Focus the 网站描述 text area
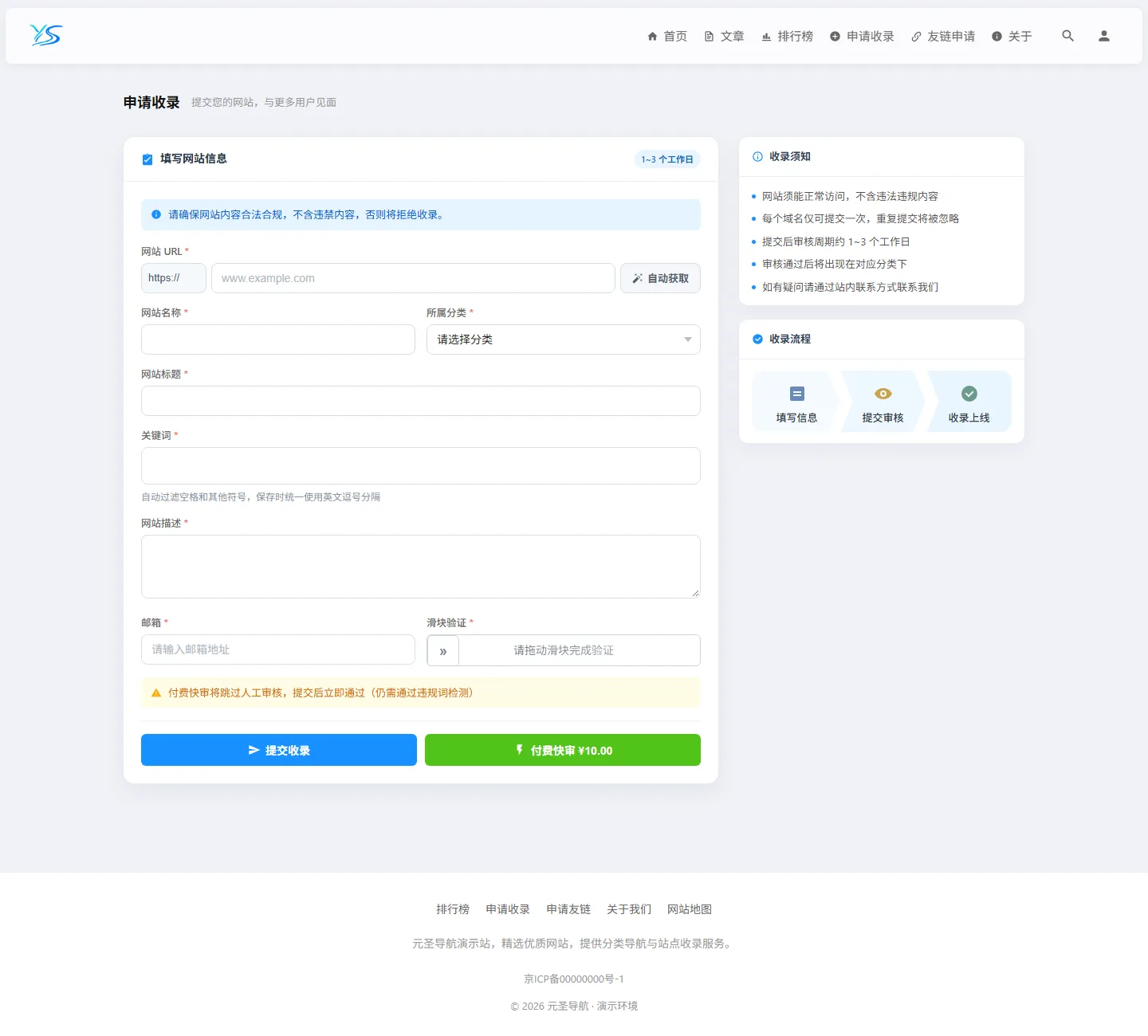Image resolution: width=1148 pixels, height=1036 pixels. click(x=421, y=567)
